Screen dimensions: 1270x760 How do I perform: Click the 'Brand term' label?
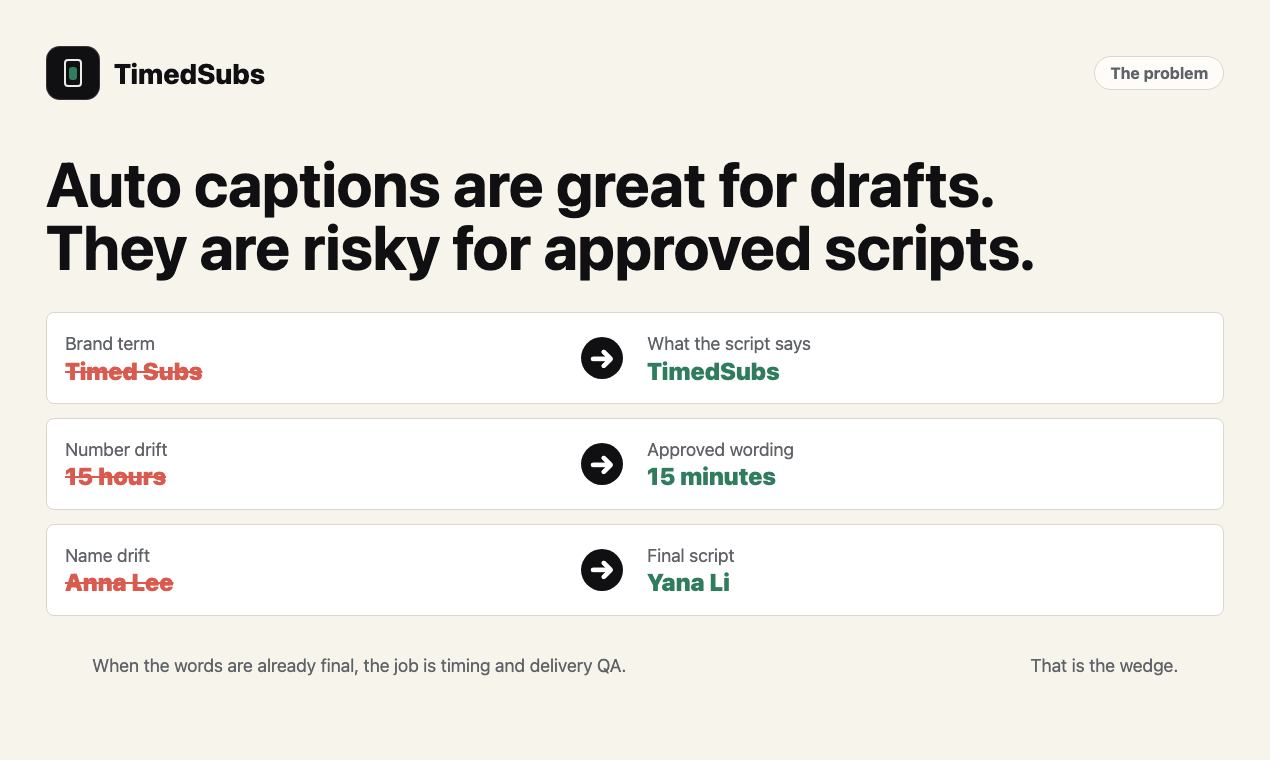(110, 344)
